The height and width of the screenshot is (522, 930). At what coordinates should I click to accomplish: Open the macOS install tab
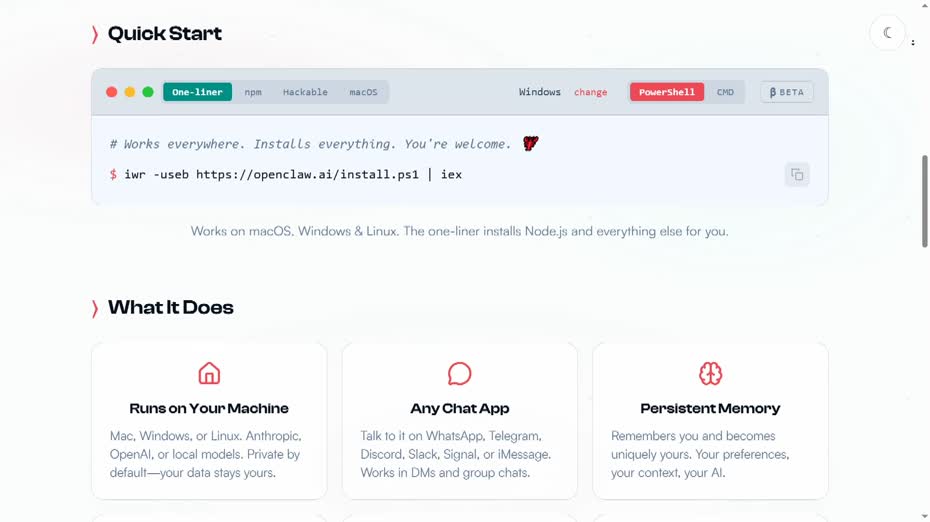pos(363,92)
